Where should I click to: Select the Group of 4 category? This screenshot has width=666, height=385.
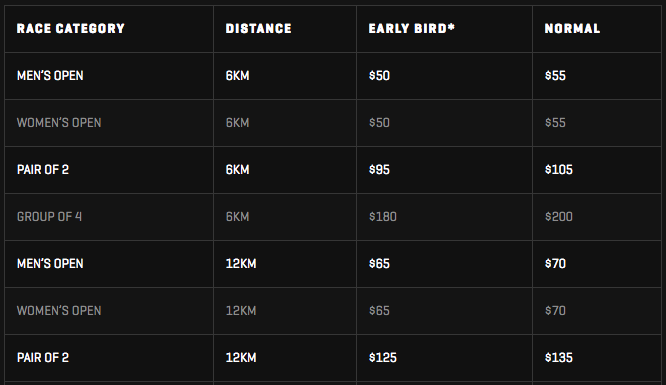(49, 217)
